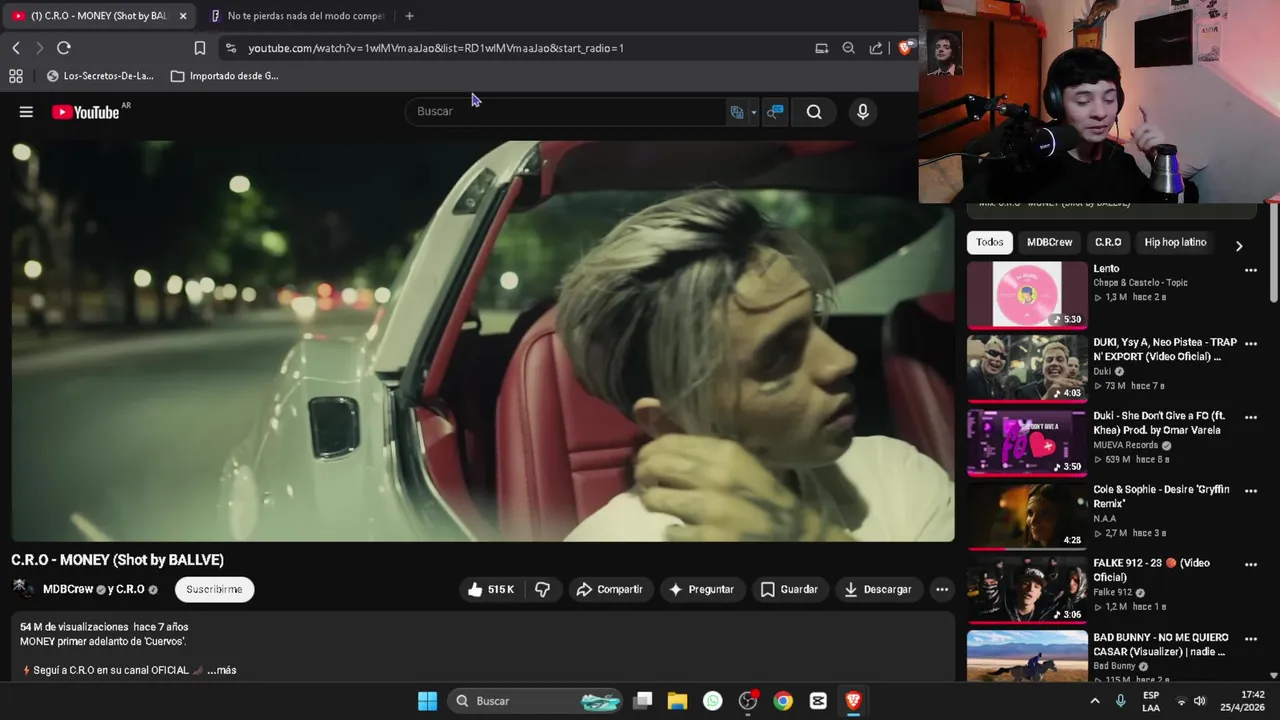Click MDBCrew channel avatar
The image size is (1280, 720).
point(23,588)
